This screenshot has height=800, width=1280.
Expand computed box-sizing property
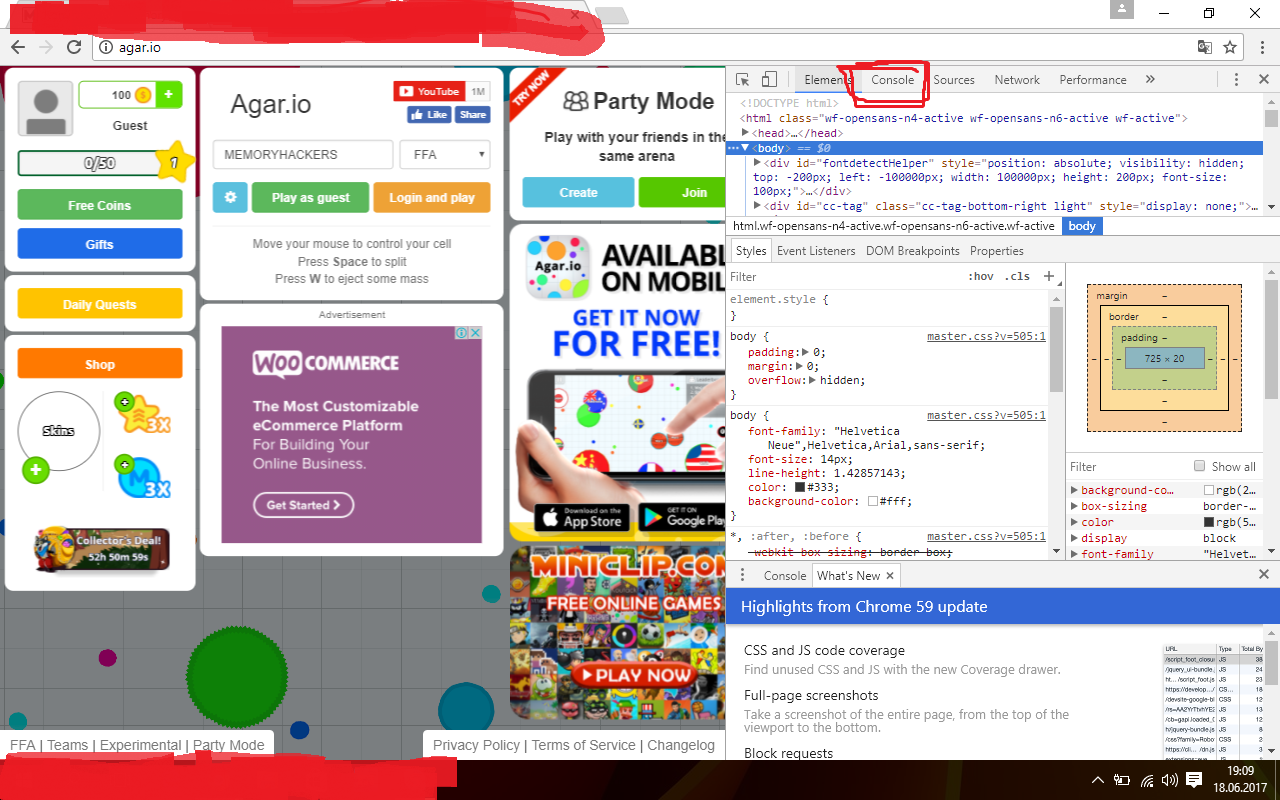pyautogui.click(x=1074, y=506)
